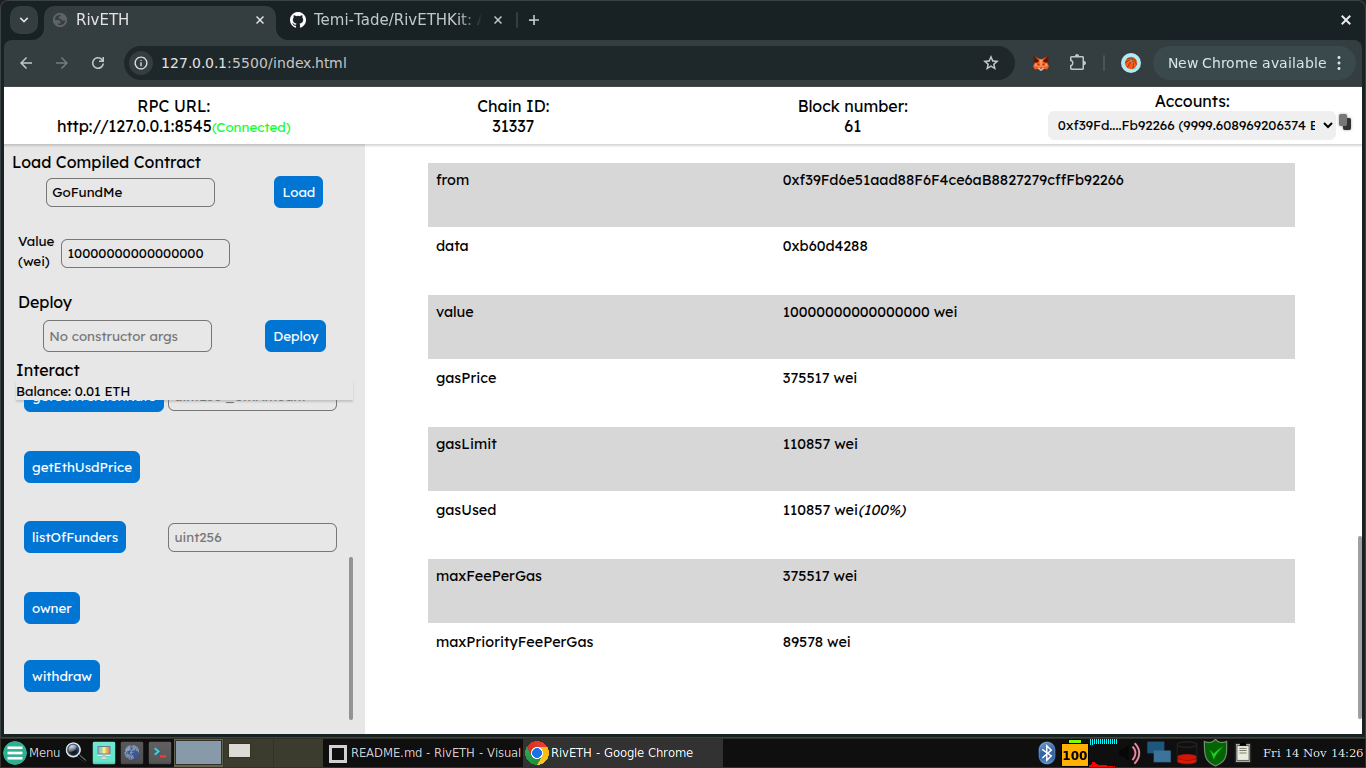Click the MetaMask fox extension icon
The height and width of the screenshot is (768, 1366).
[1040, 62]
